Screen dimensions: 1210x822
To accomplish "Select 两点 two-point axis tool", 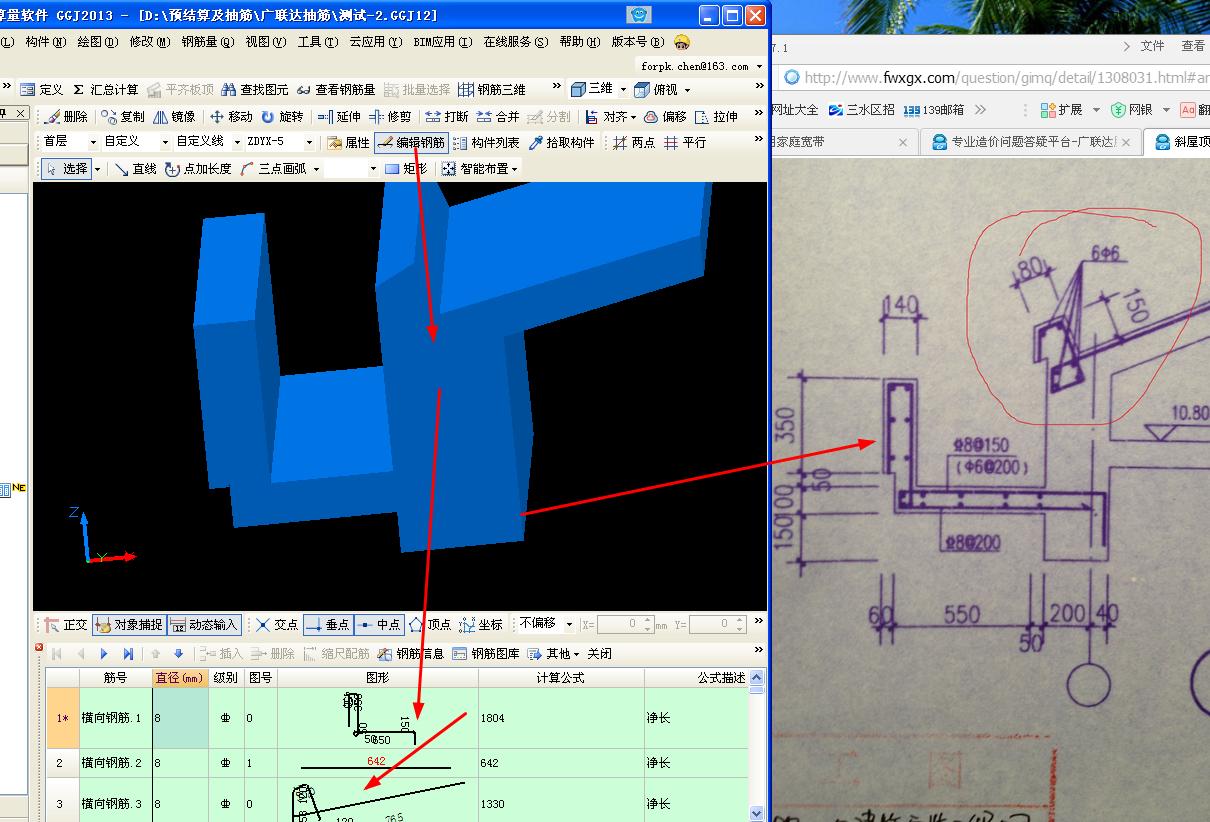I will click(x=634, y=143).
